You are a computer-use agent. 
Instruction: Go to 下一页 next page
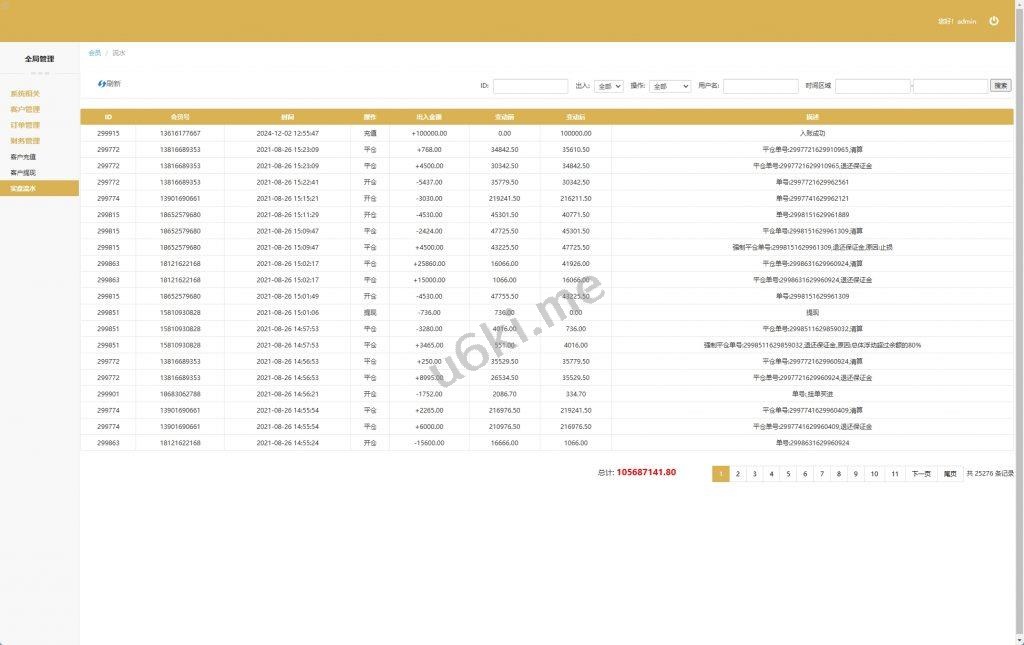click(x=920, y=474)
